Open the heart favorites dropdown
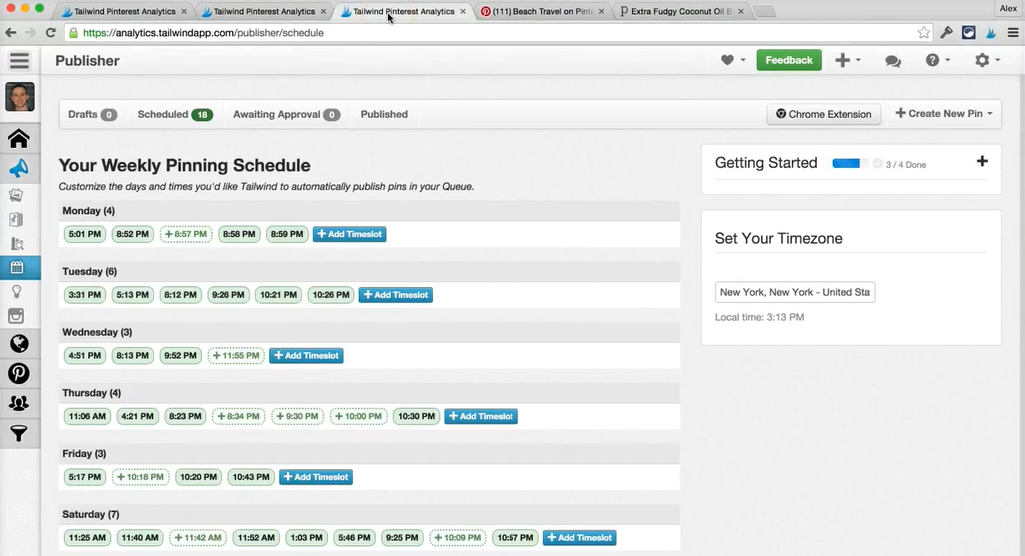This screenshot has height=556, width=1025. (733, 60)
